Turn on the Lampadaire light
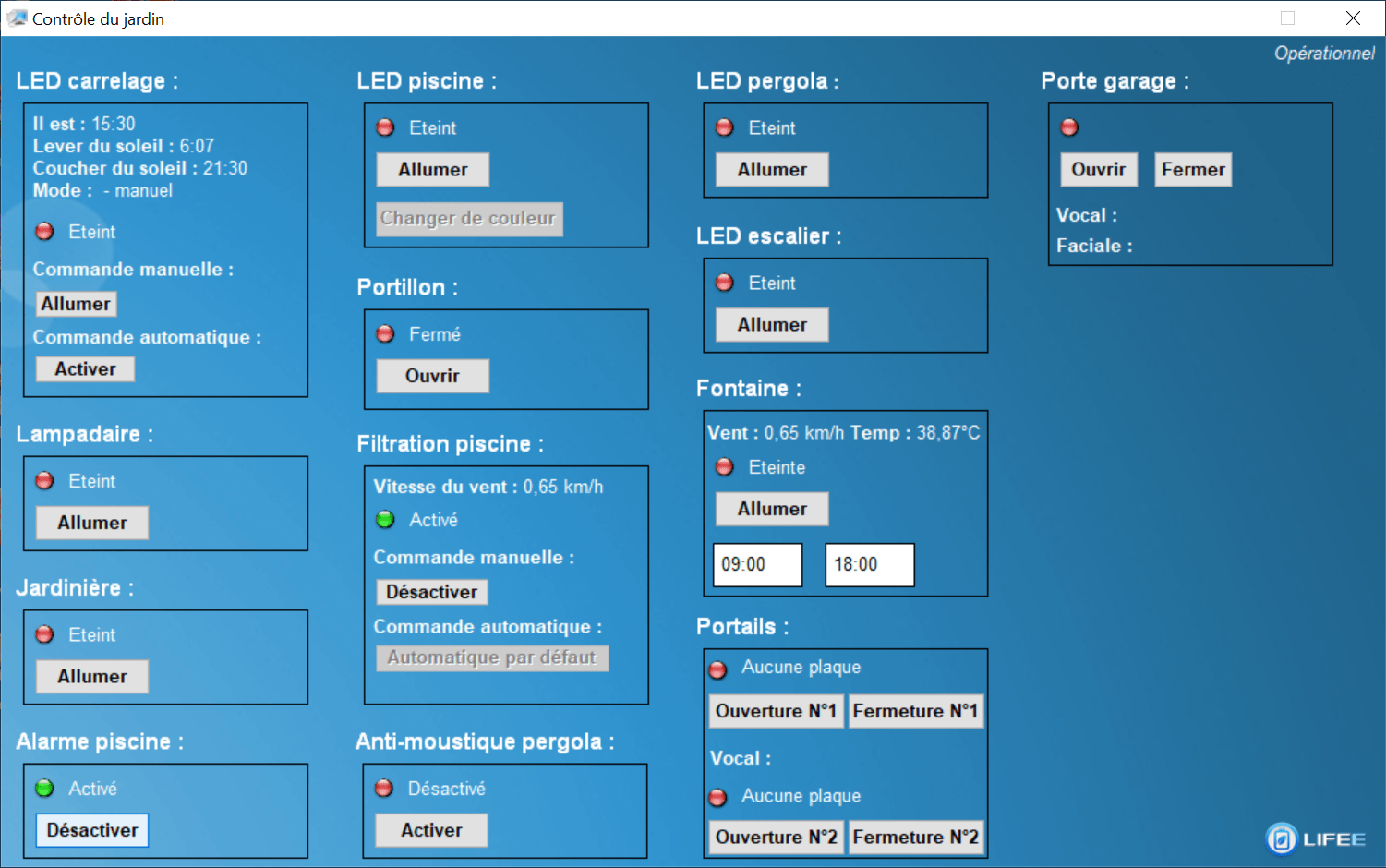The width and height of the screenshot is (1386, 868). pyautogui.click(x=92, y=523)
